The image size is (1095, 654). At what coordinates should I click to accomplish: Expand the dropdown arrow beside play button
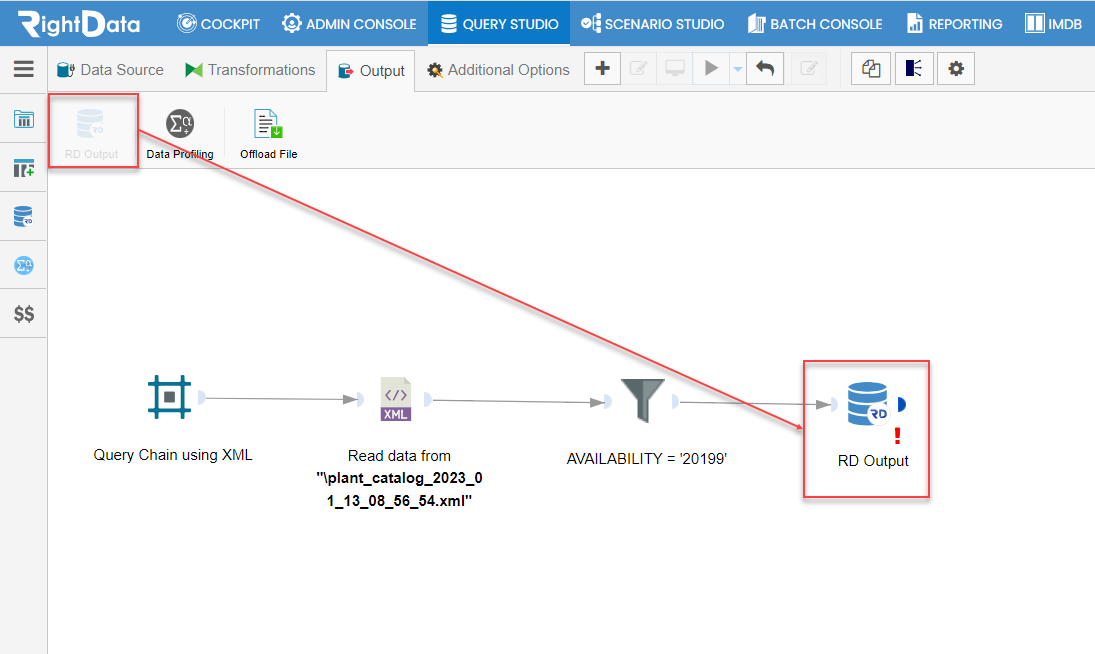(x=737, y=69)
